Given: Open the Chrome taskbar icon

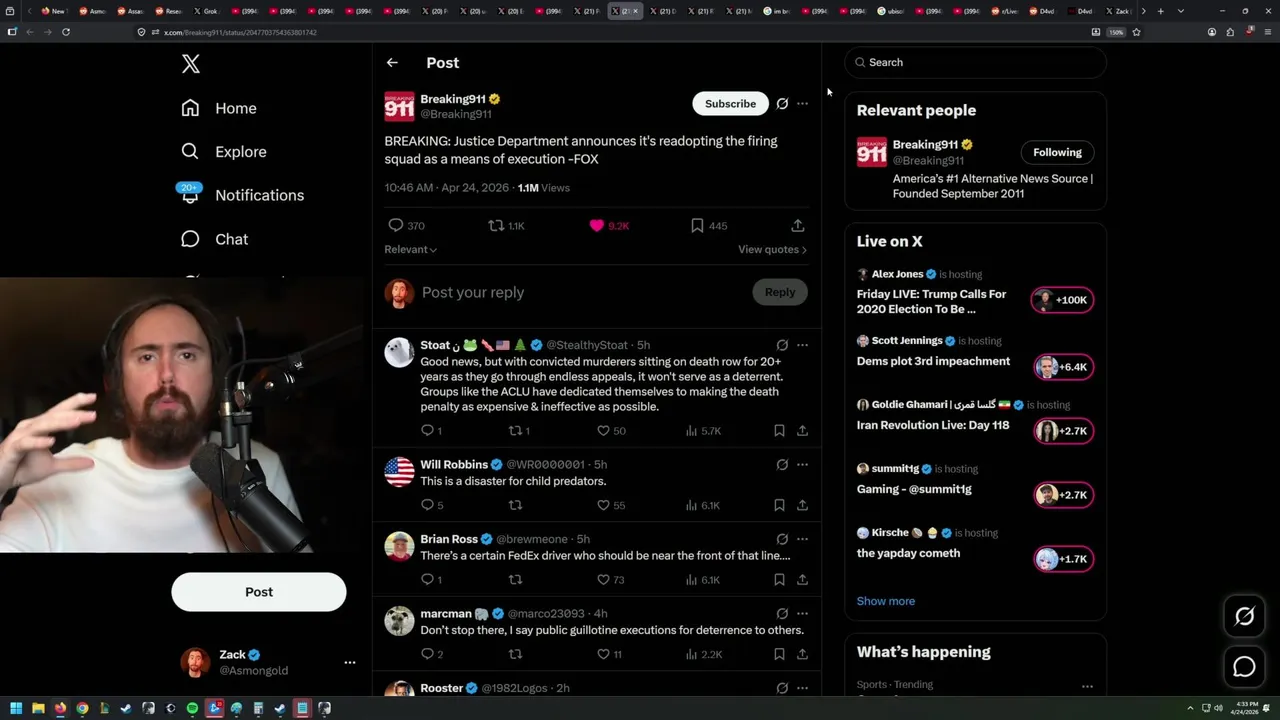Looking at the screenshot, I should [x=82, y=708].
